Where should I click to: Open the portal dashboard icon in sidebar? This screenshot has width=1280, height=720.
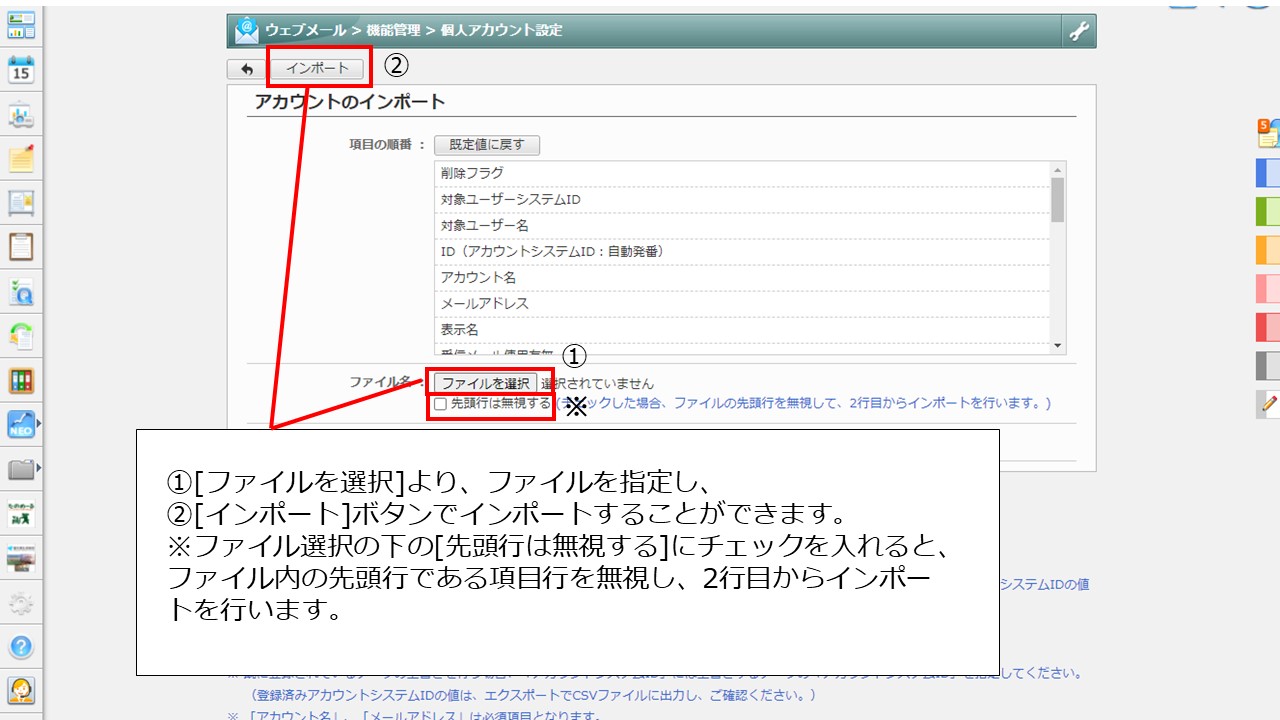[21, 24]
